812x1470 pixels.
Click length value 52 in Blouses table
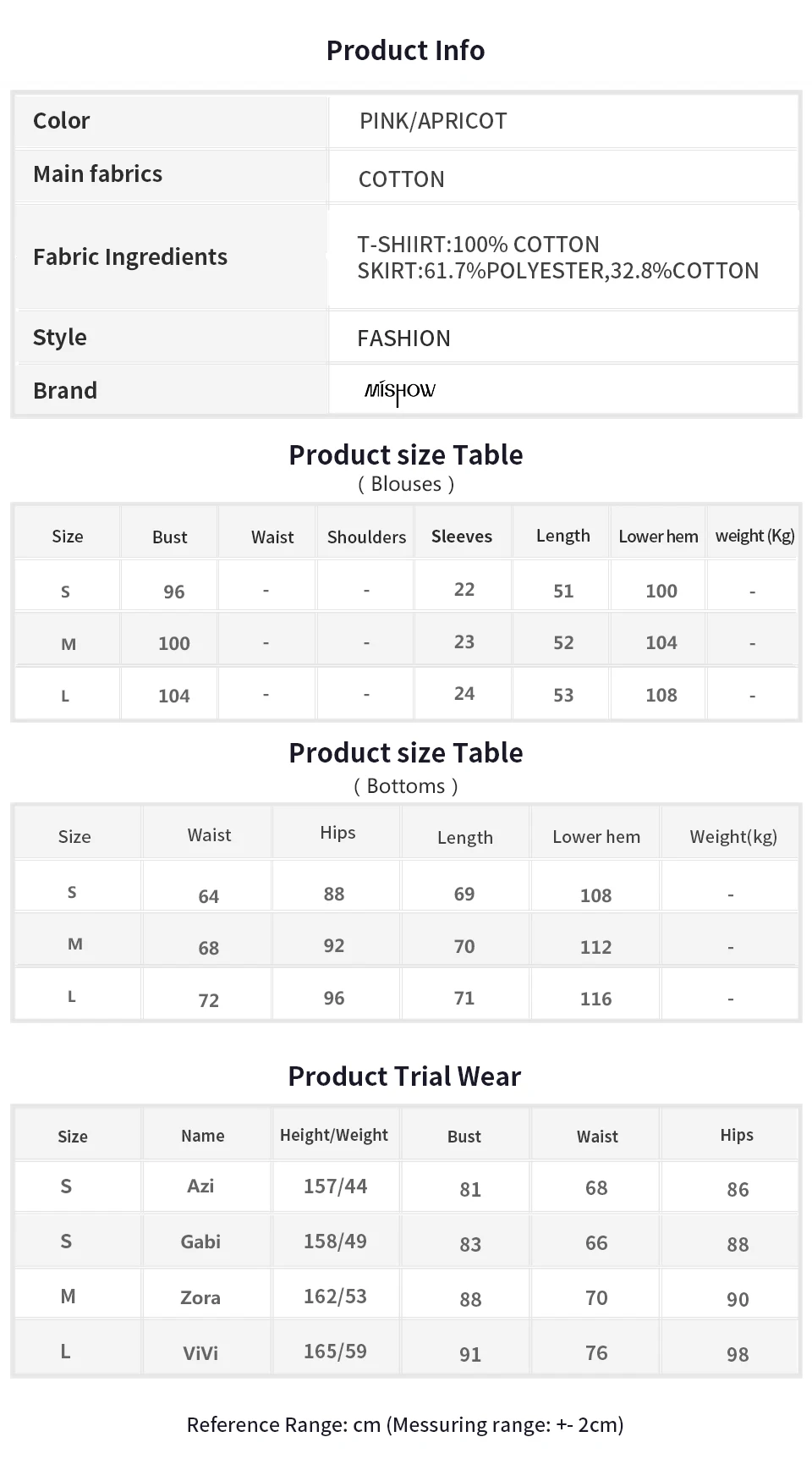(563, 642)
